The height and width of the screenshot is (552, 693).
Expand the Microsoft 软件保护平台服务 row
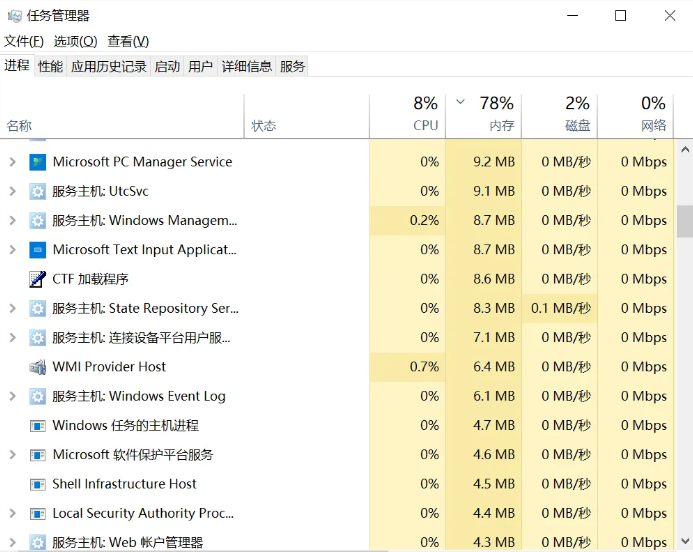tap(13, 455)
